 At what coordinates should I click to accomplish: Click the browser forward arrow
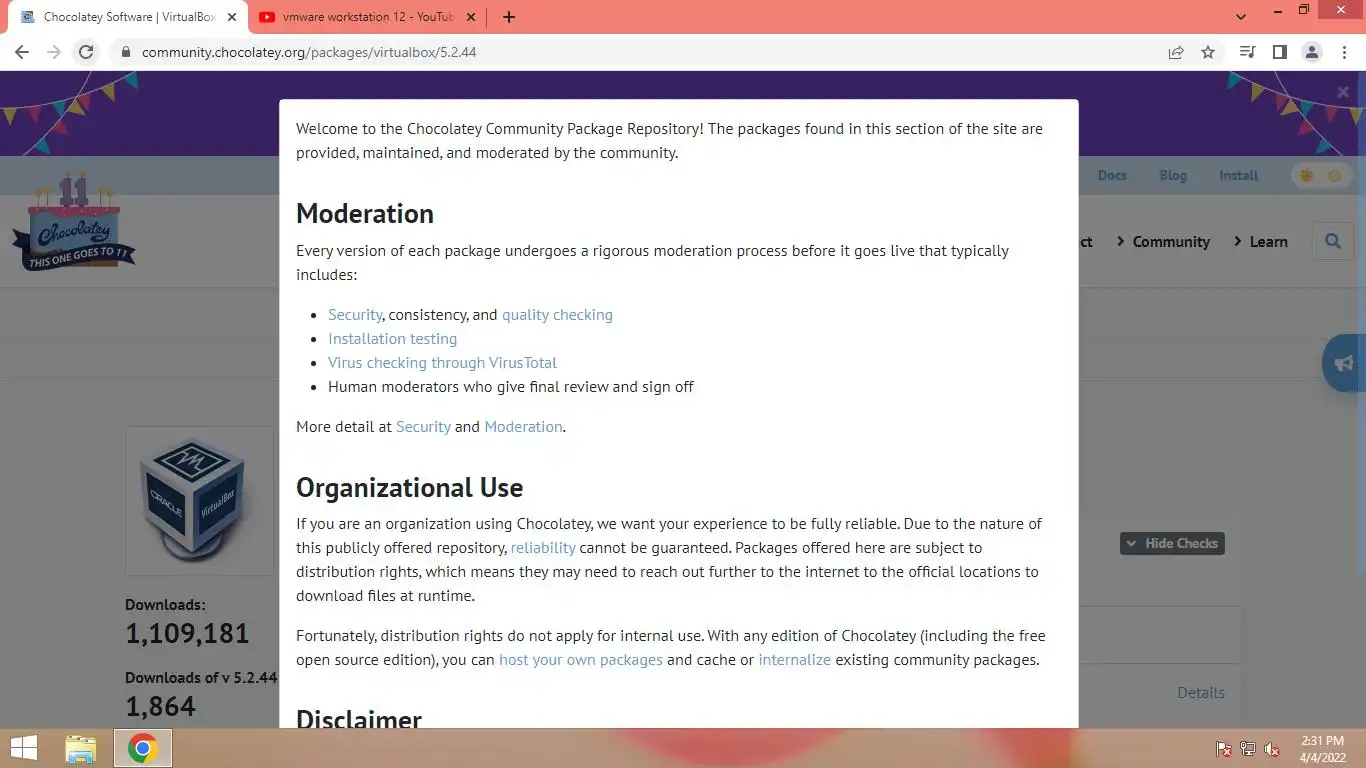pyautogui.click(x=54, y=52)
